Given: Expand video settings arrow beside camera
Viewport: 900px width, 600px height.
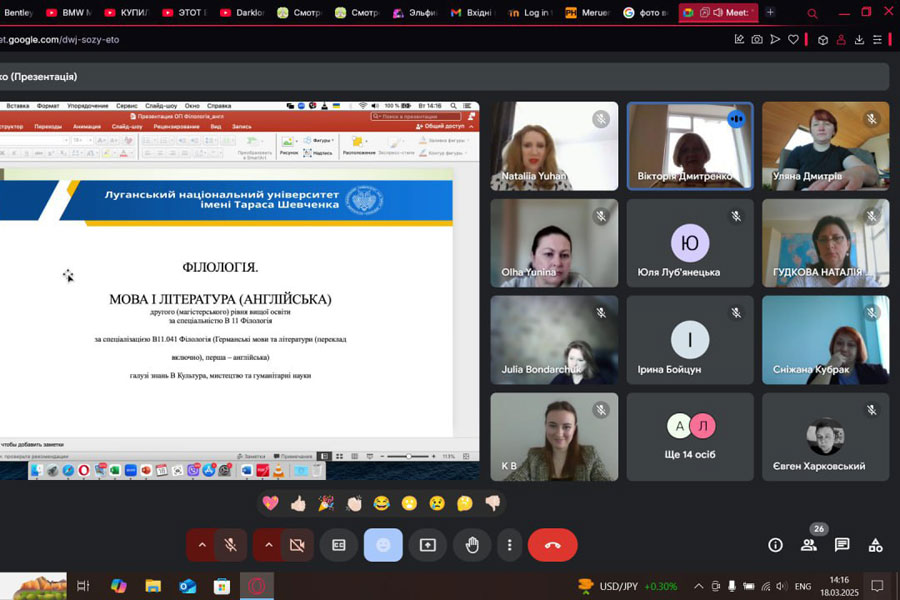Looking at the screenshot, I should click(x=268, y=545).
